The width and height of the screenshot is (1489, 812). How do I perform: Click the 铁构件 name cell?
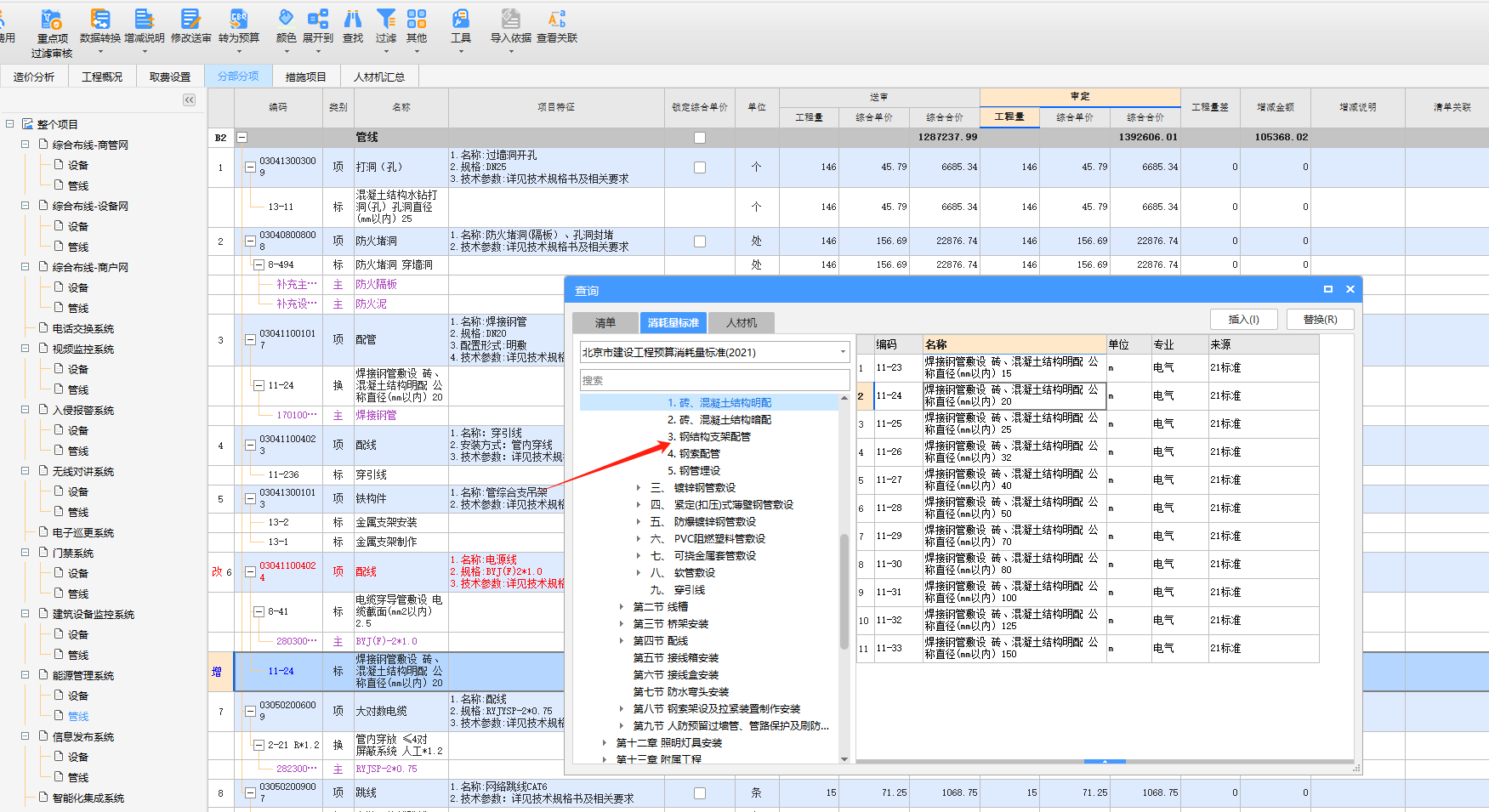[401, 498]
